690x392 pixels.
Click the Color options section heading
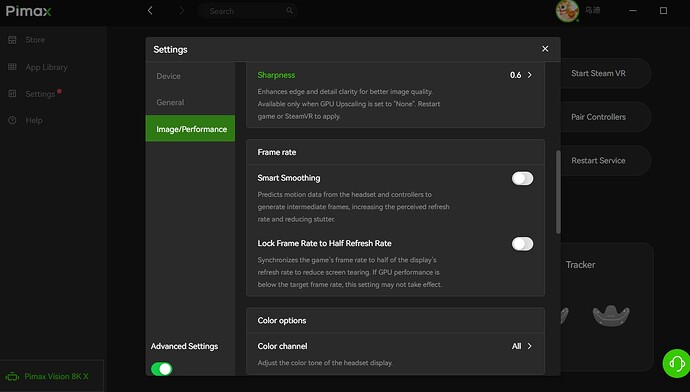pos(282,321)
